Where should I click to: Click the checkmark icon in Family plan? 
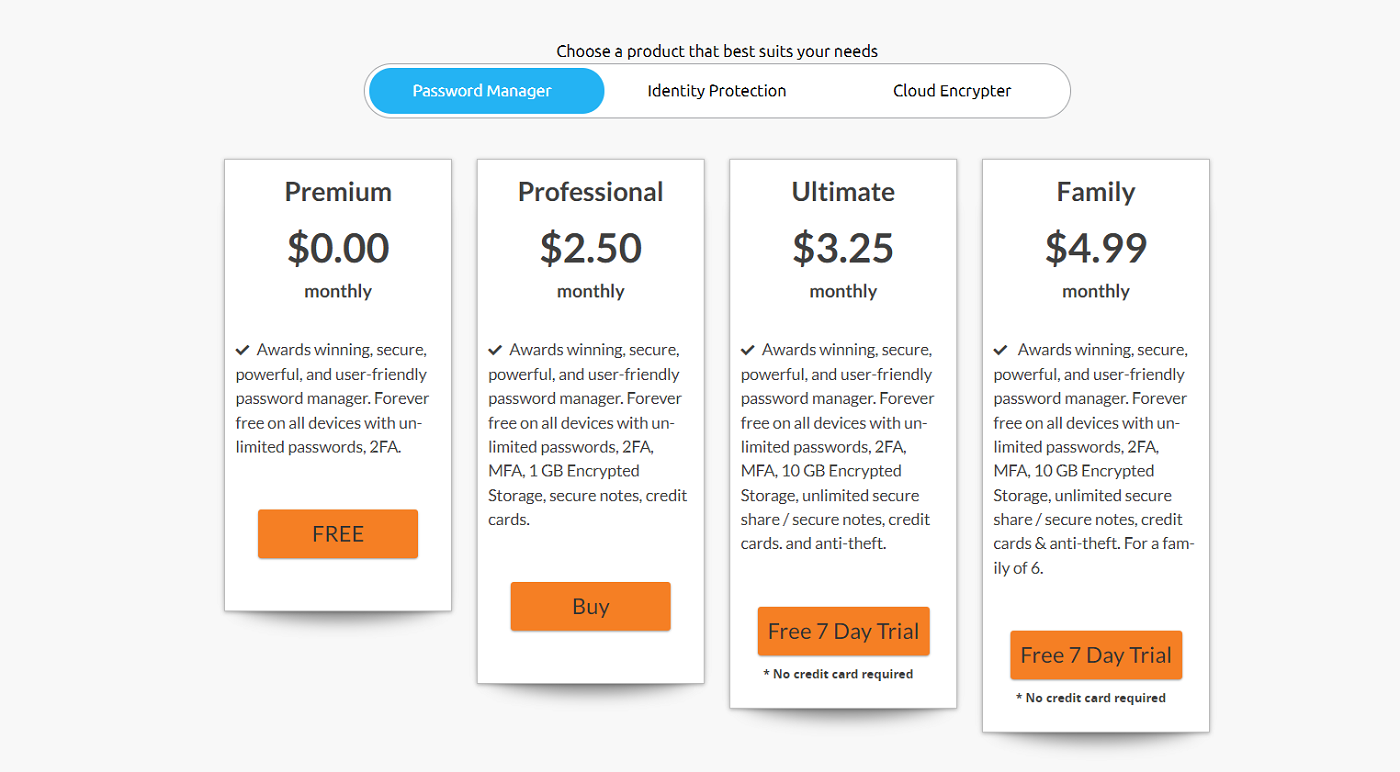point(1001,350)
